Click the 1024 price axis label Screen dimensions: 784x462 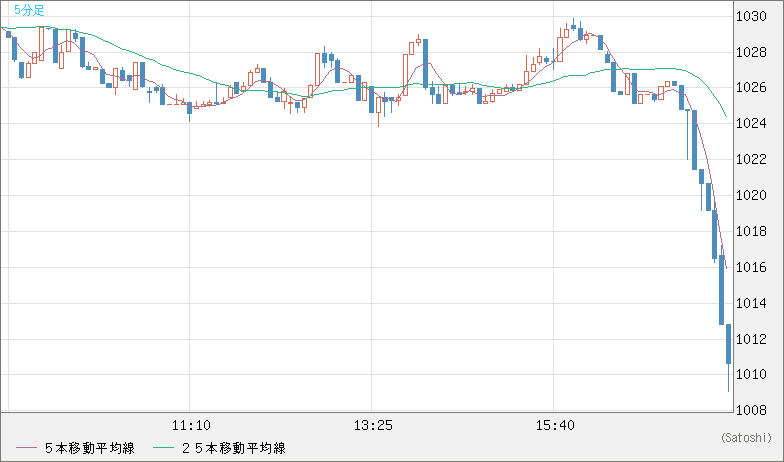pyautogui.click(x=751, y=124)
